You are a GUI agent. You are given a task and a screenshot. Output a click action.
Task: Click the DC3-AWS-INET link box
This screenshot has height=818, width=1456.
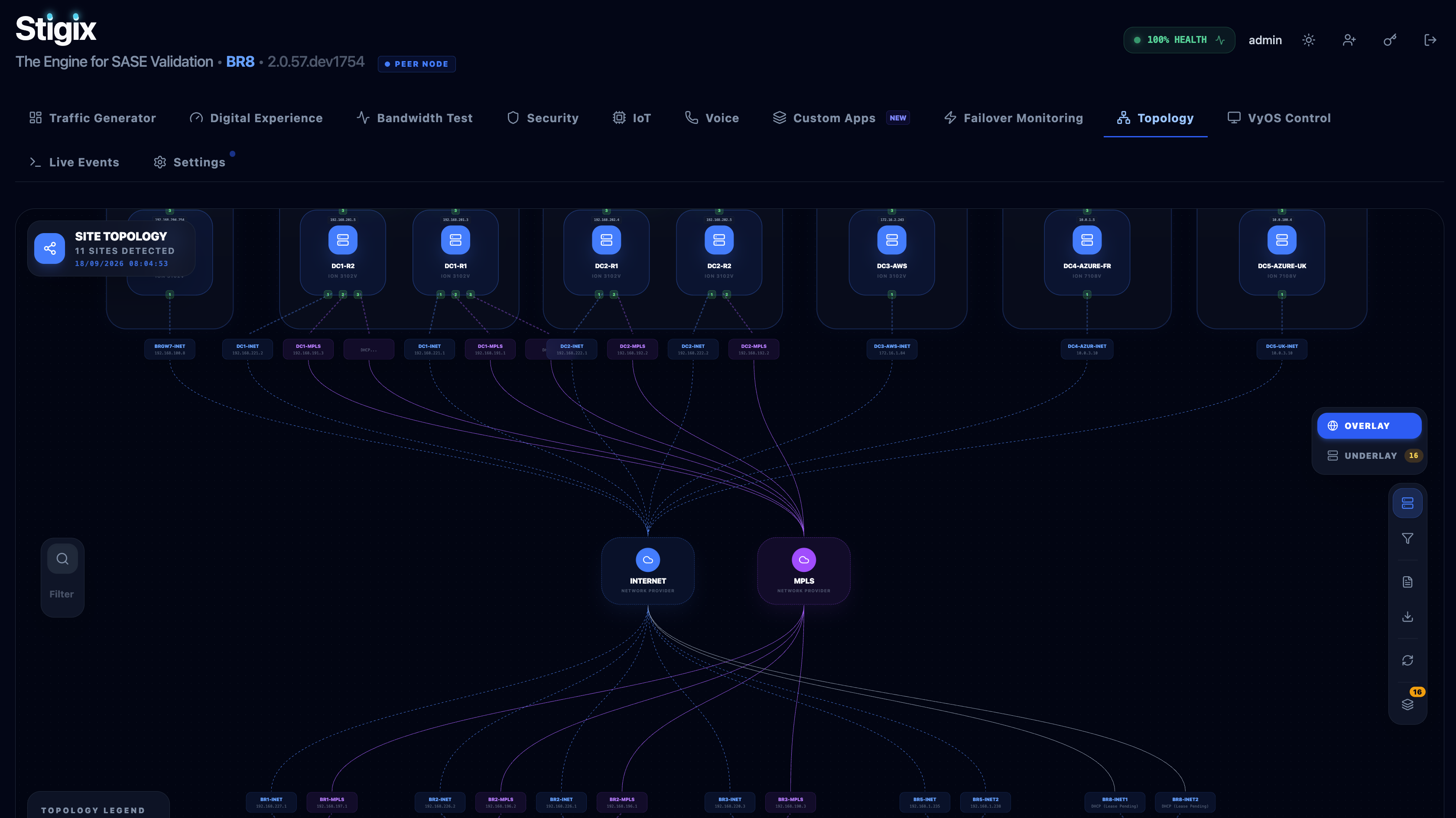pyautogui.click(x=892, y=349)
